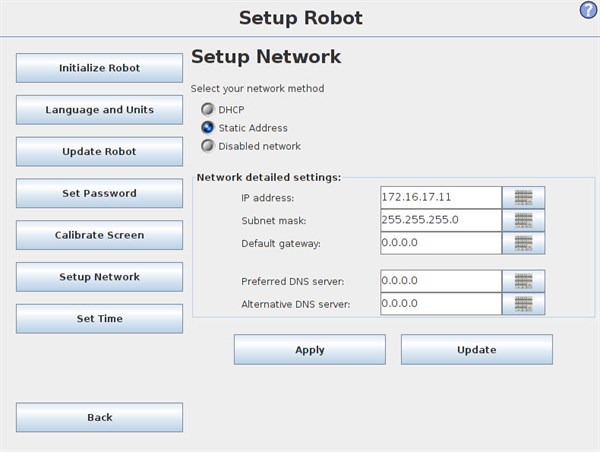Open keypad for IP address field
This screenshot has height=452, width=600.
pos(523,197)
